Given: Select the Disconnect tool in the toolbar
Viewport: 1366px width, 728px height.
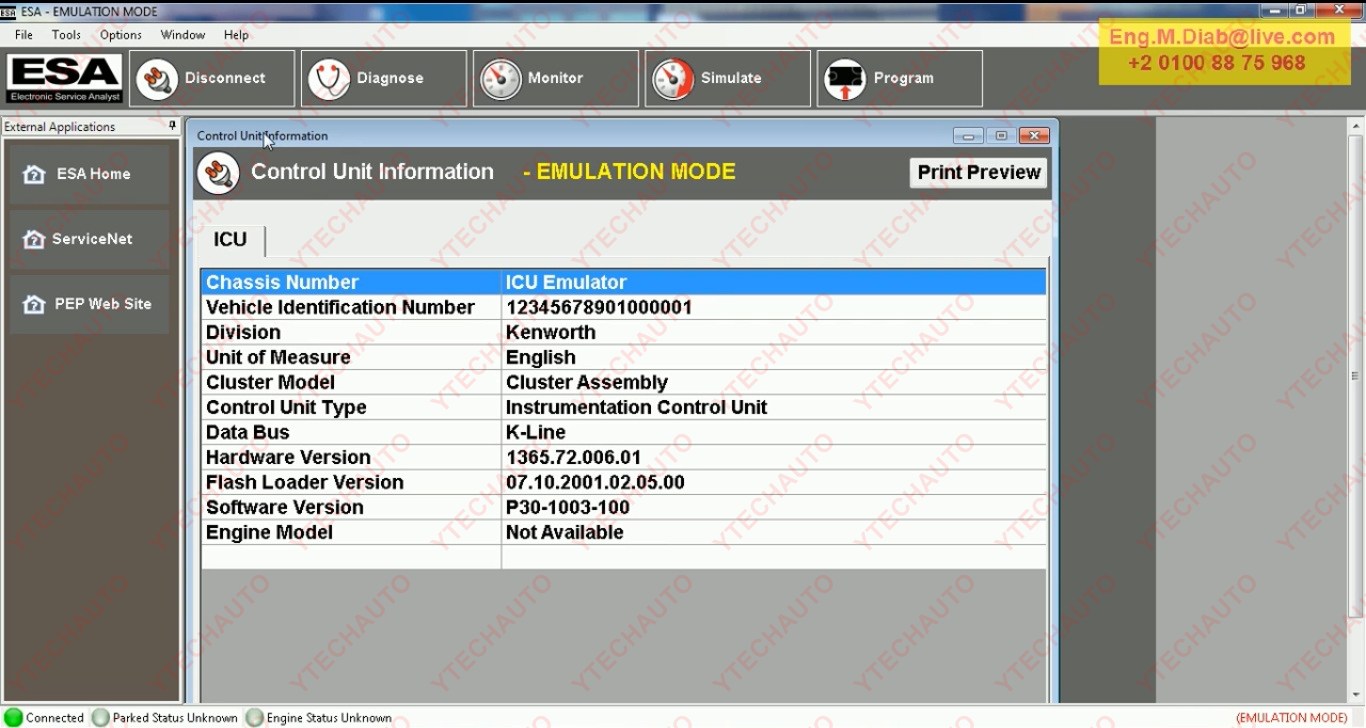Looking at the screenshot, I should point(211,78).
